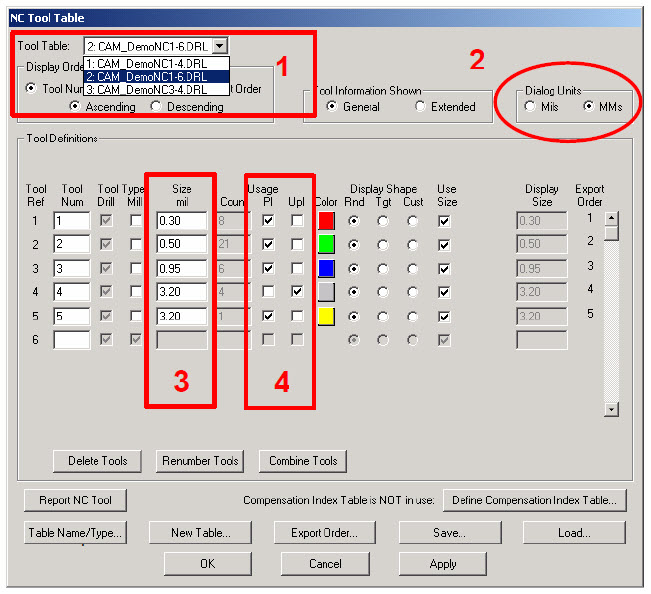Toggle Upl usage checkbox for tool 4

tap(297, 292)
